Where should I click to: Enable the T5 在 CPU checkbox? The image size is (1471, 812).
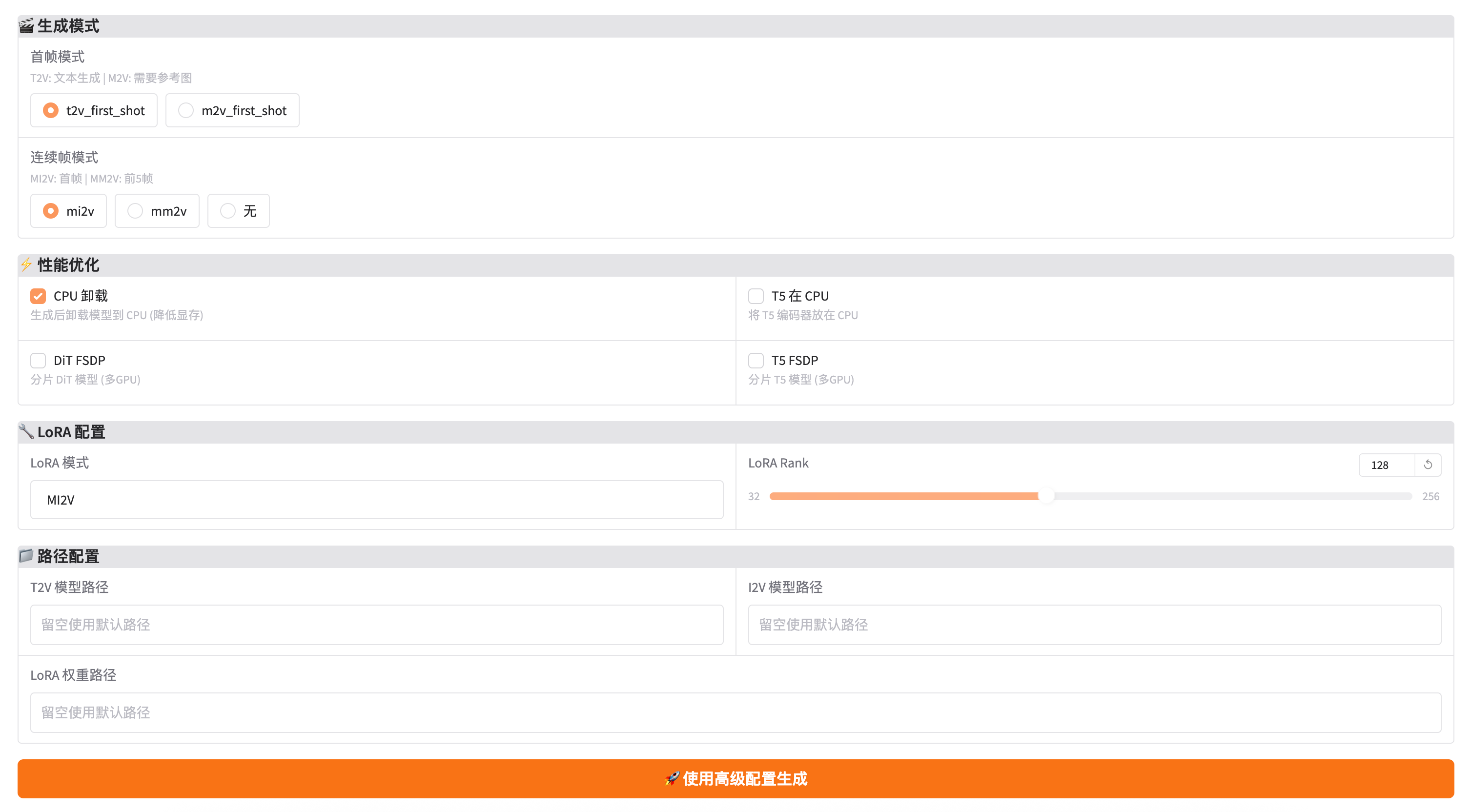tap(756, 296)
